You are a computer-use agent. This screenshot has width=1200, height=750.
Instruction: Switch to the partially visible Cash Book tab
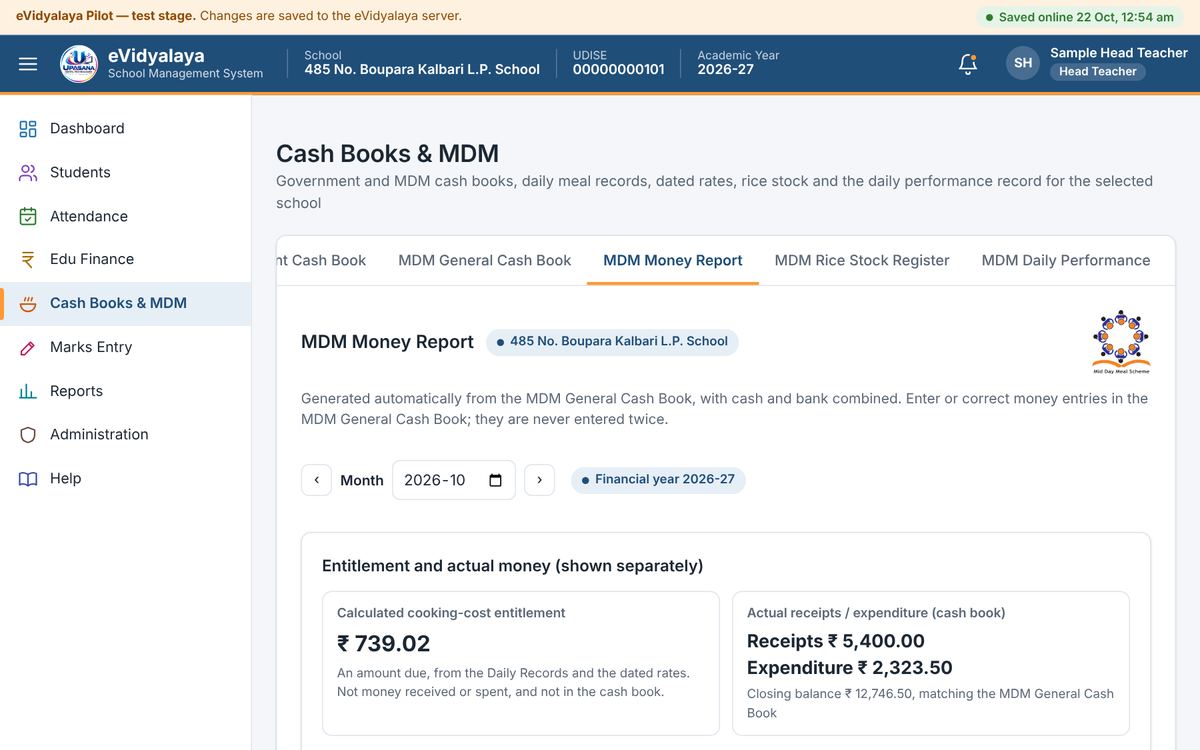pos(322,260)
